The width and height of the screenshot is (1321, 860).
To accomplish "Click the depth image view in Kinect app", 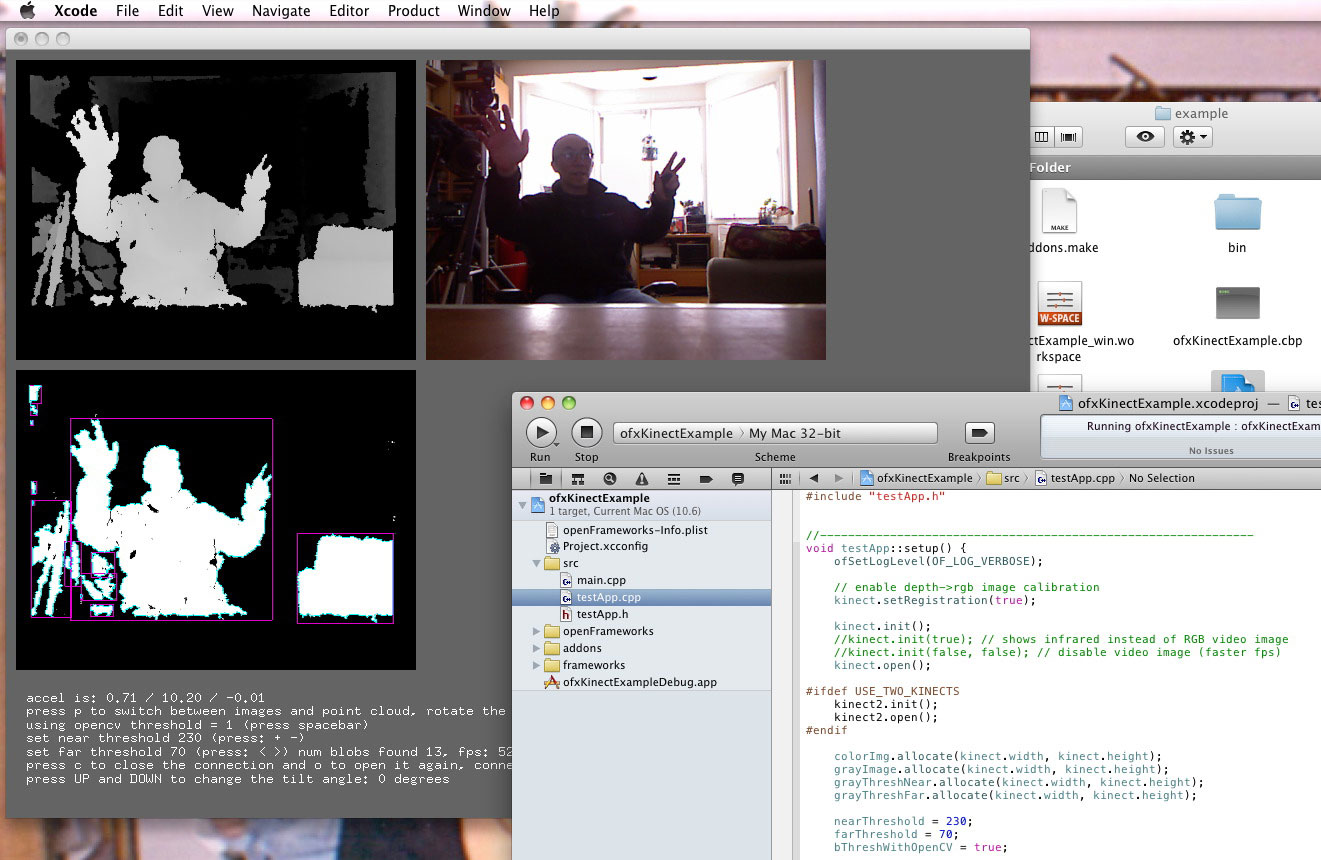I will pos(216,210).
